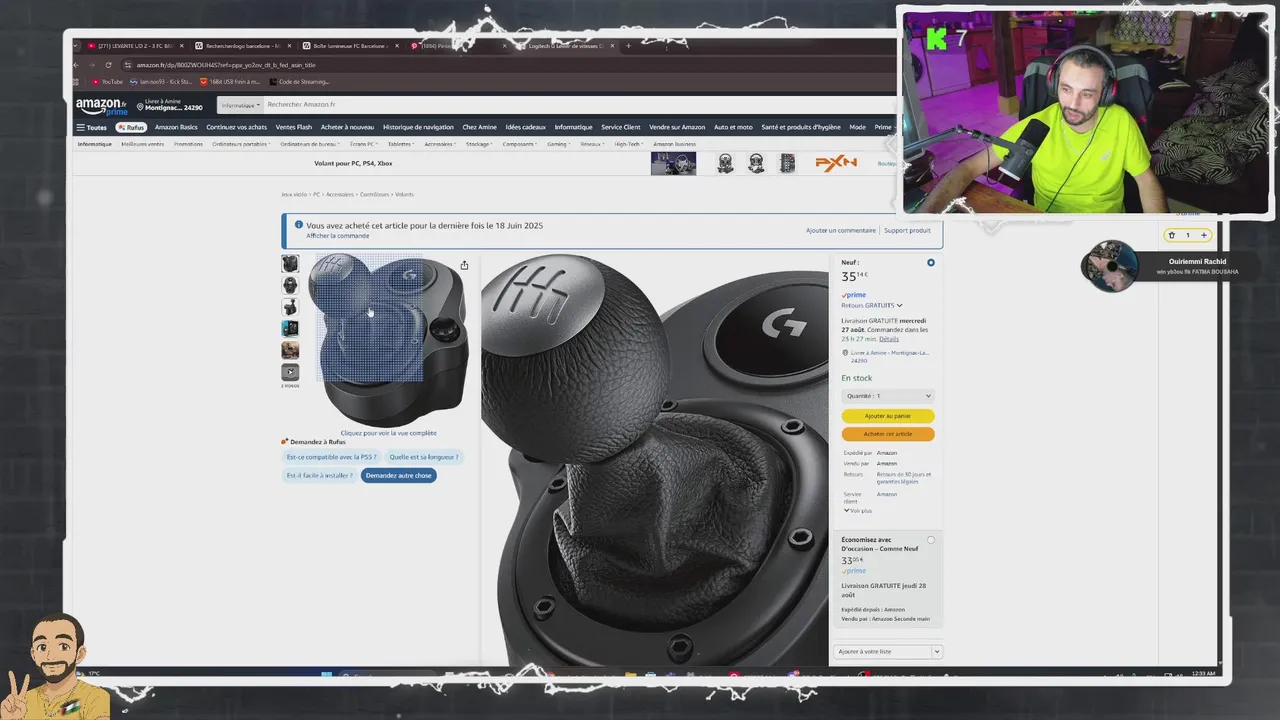Open Idées cadeaux in the nav bar
Screen dimensions: 1280x720
(526, 127)
